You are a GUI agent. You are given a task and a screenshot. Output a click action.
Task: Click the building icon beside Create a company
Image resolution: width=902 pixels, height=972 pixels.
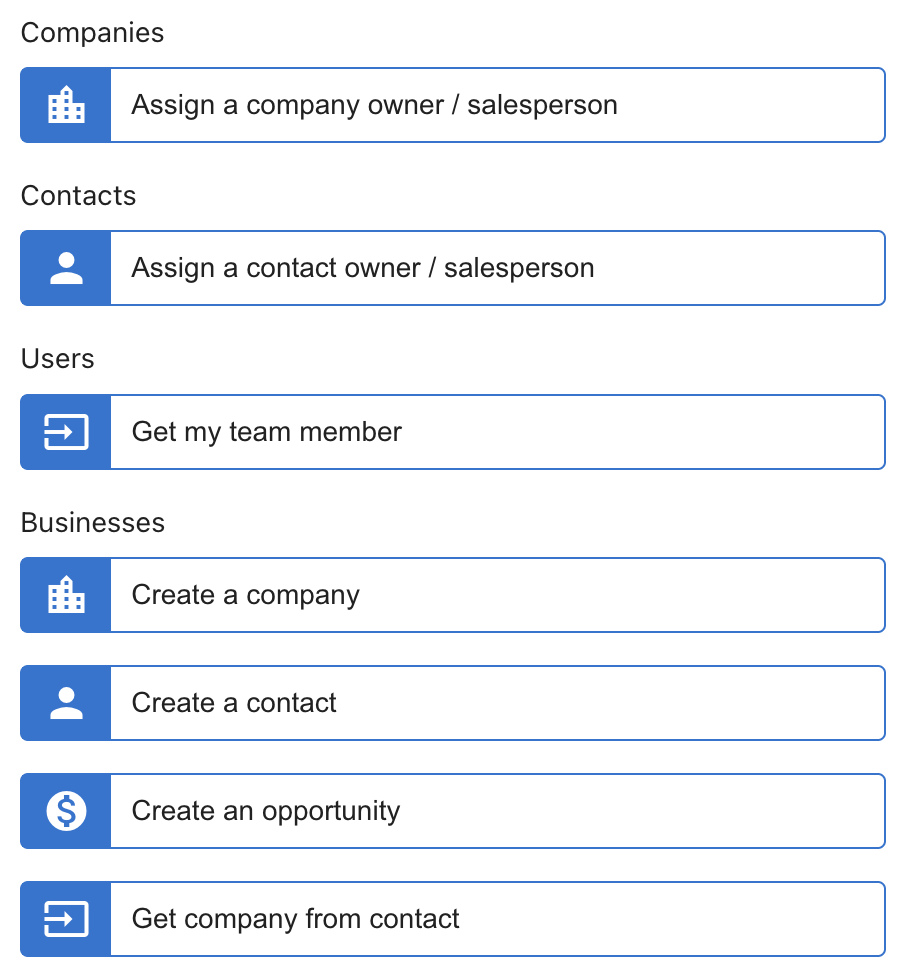pos(66,595)
